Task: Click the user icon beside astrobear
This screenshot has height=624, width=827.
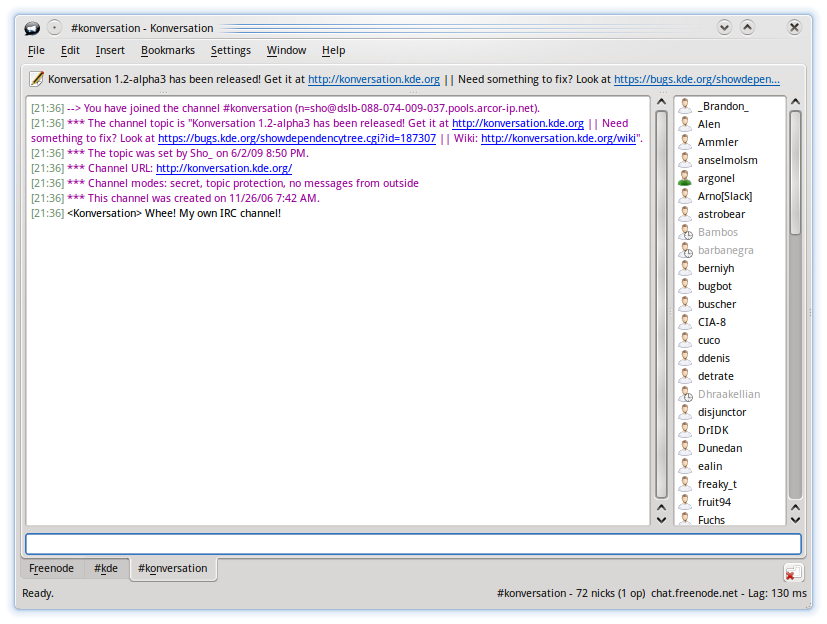Action: tap(685, 214)
